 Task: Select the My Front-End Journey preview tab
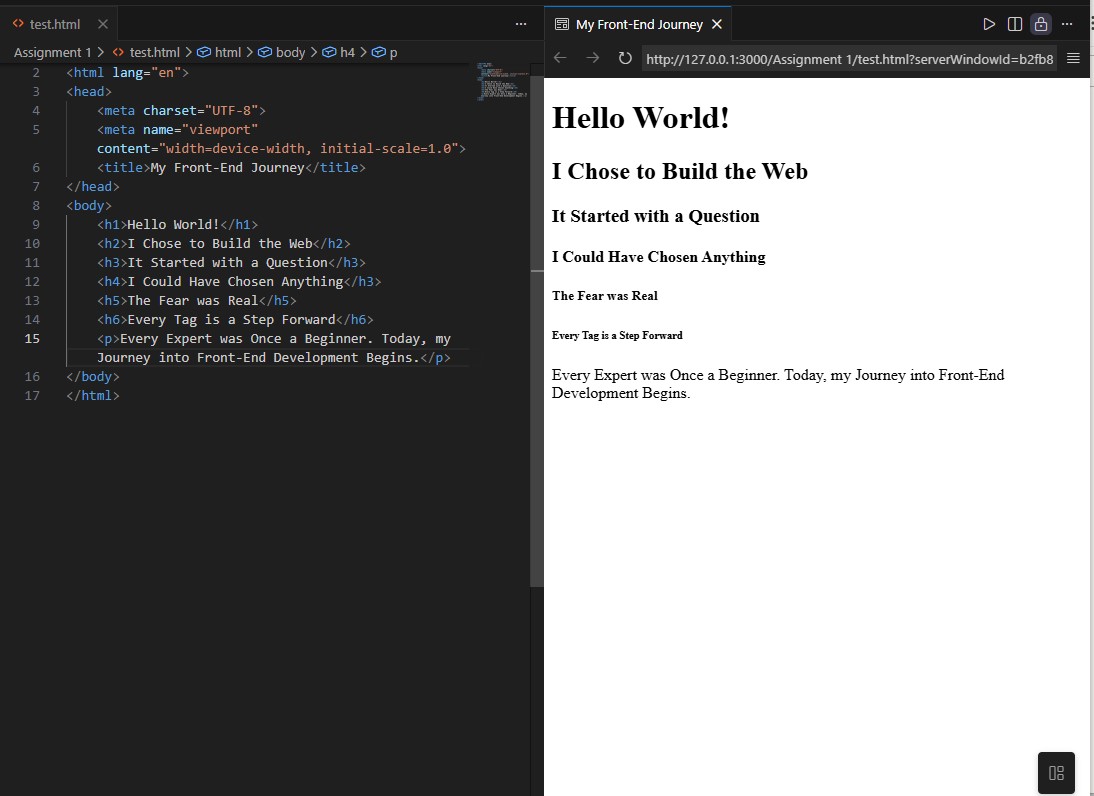tap(638, 24)
